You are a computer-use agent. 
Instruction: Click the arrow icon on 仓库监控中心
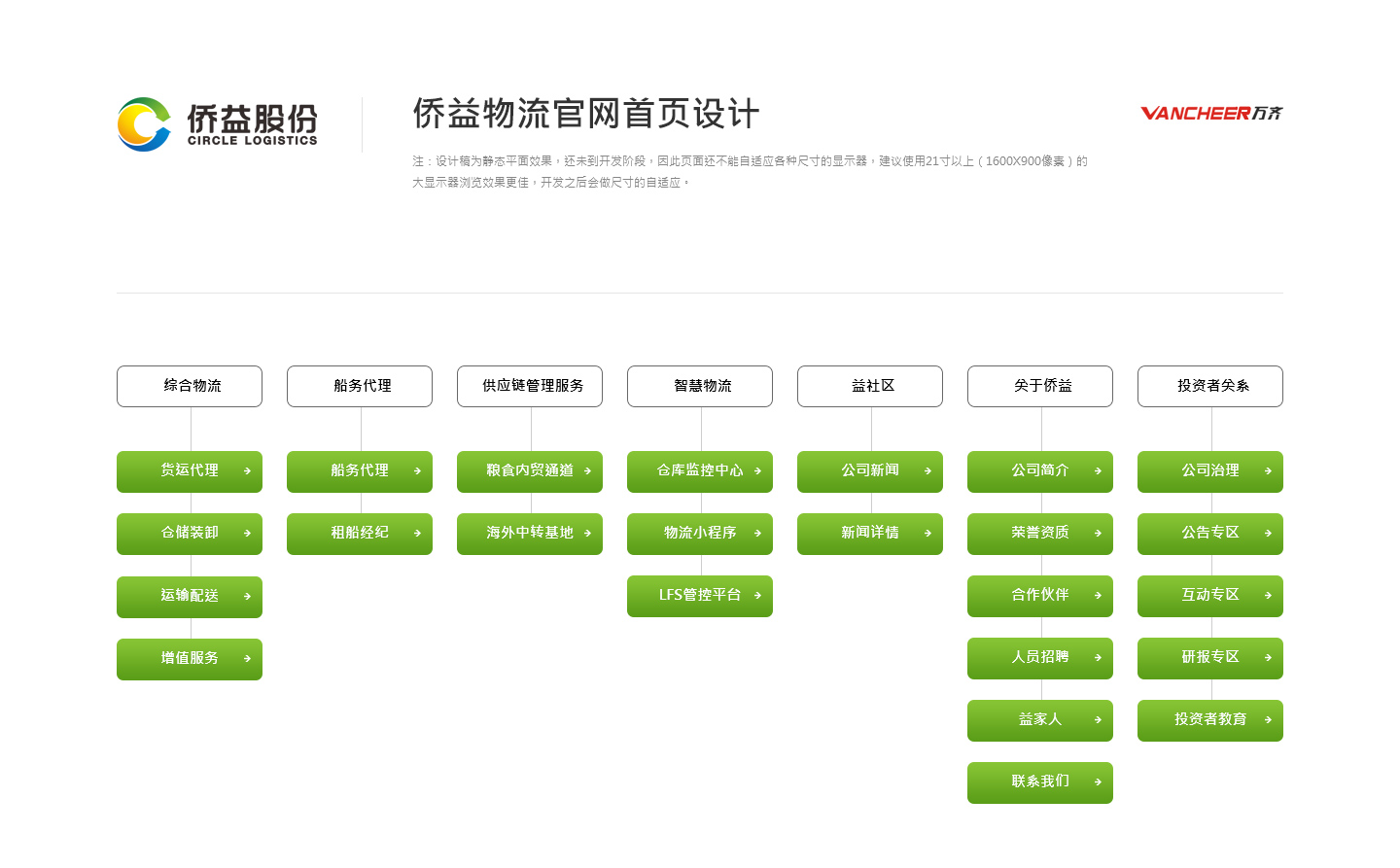[x=757, y=471]
